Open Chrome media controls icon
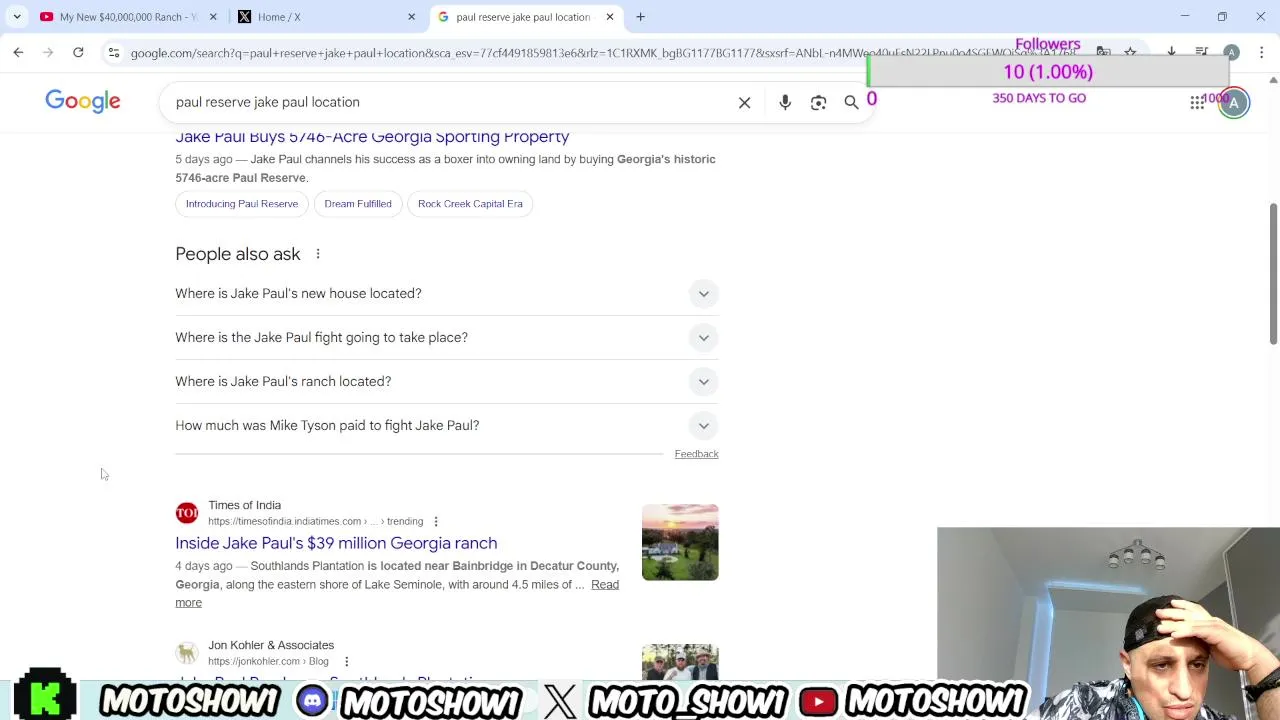Viewport: 1280px width, 720px height. click(1202, 52)
